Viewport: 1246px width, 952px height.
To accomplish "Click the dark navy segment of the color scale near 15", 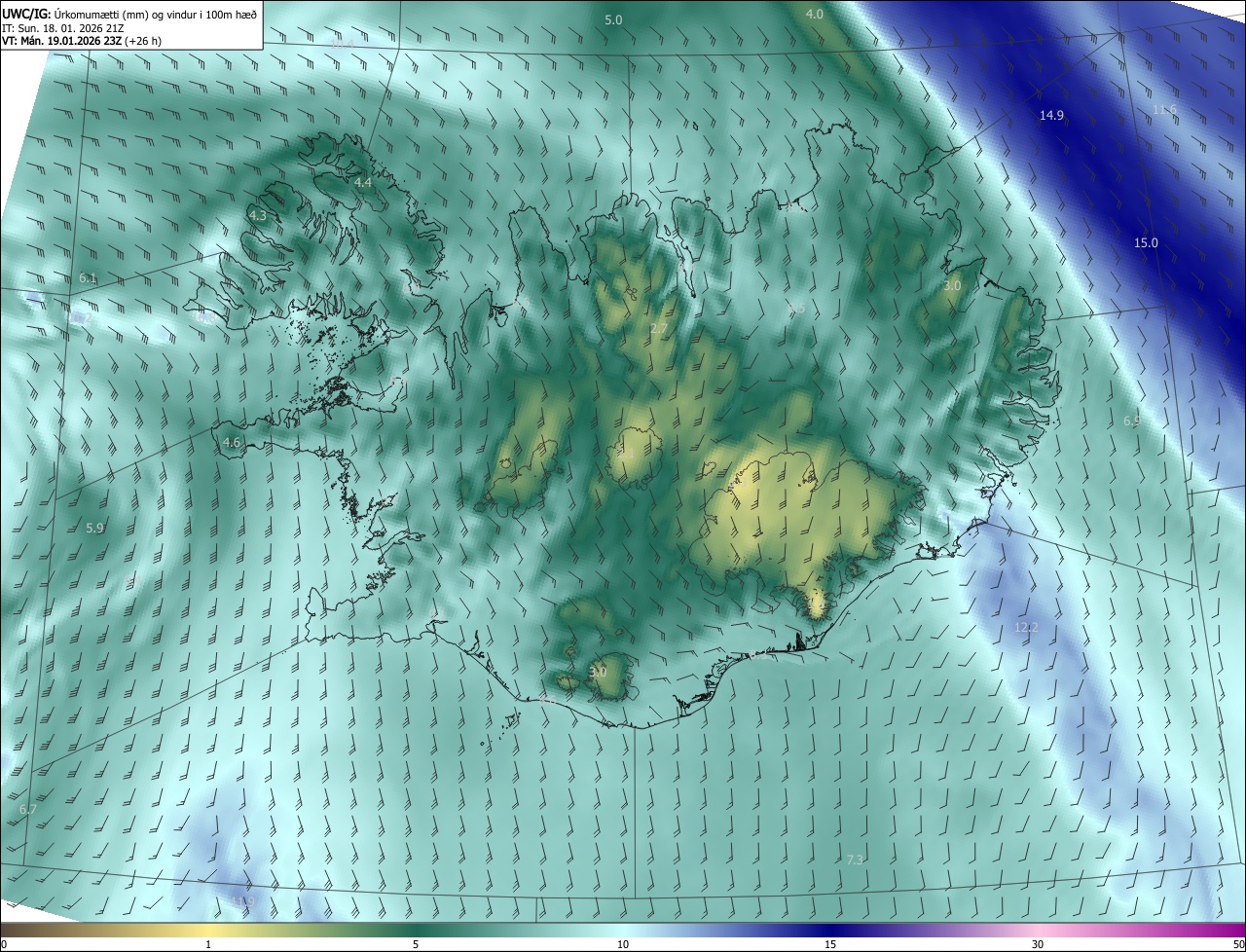I will click(x=829, y=930).
